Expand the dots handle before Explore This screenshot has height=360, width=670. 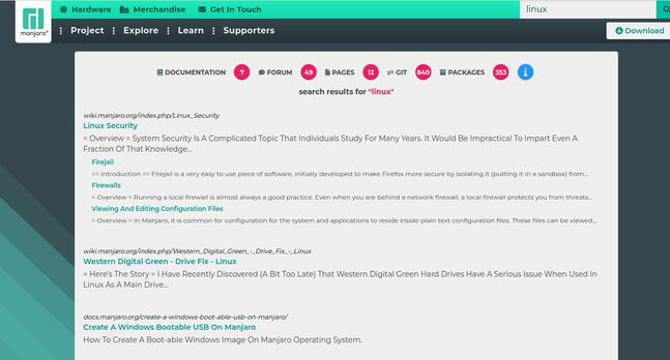pyautogui.click(x=114, y=31)
